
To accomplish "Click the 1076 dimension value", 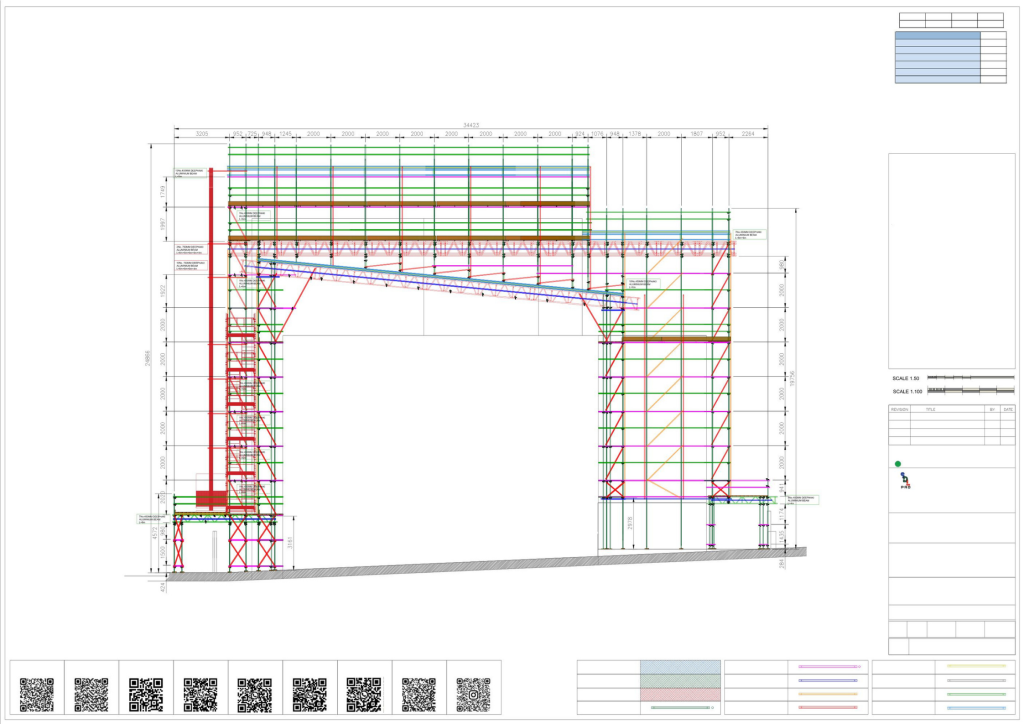I will [x=597, y=134].
